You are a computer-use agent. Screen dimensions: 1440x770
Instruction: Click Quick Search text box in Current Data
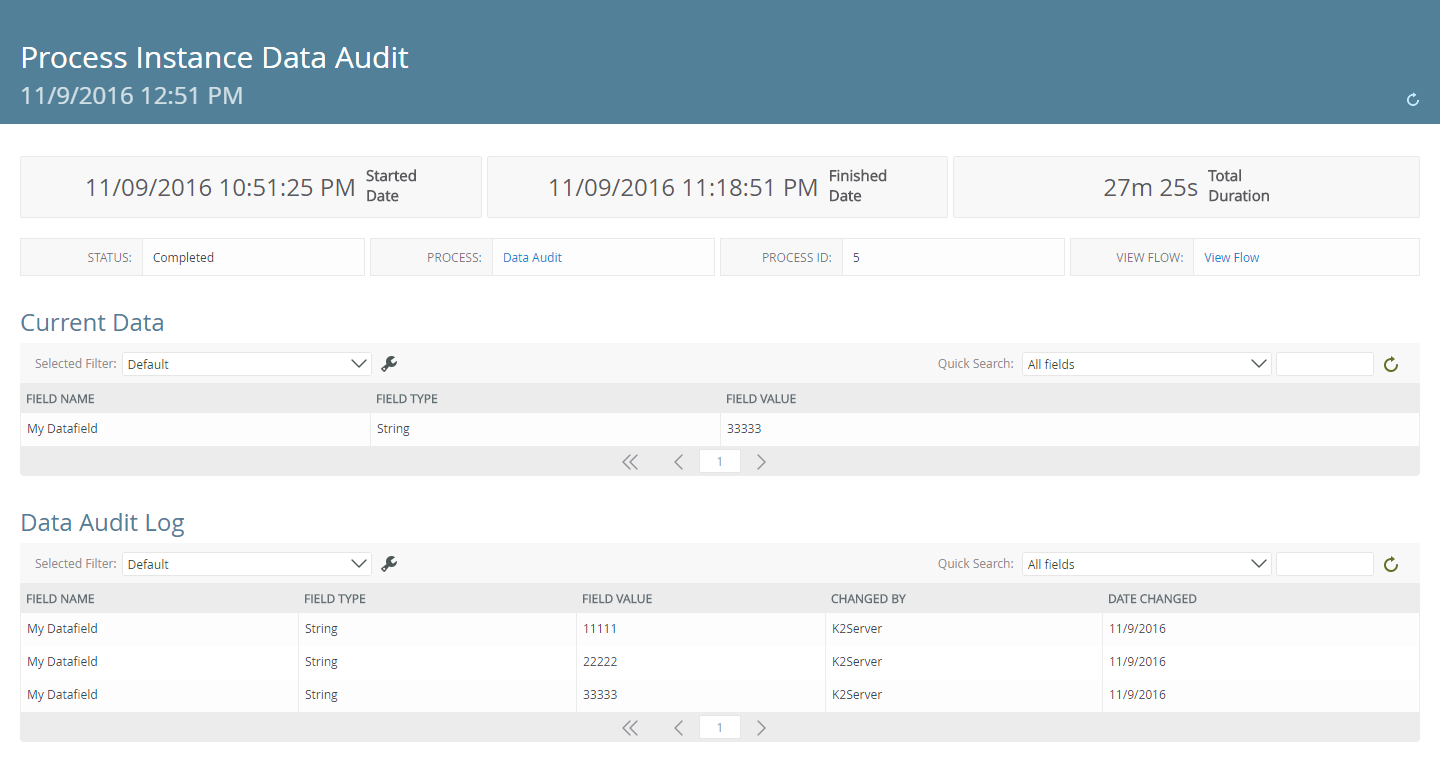pos(1324,364)
